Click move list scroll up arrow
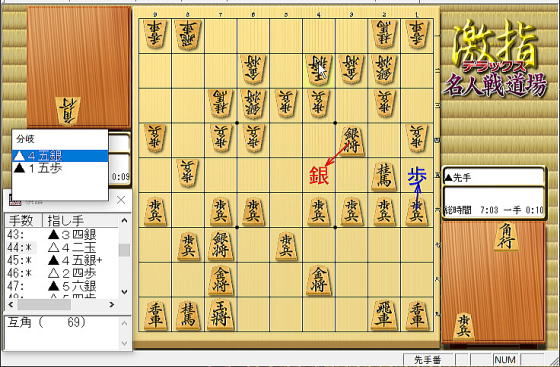This screenshot has width=560, height=367. 124,221
